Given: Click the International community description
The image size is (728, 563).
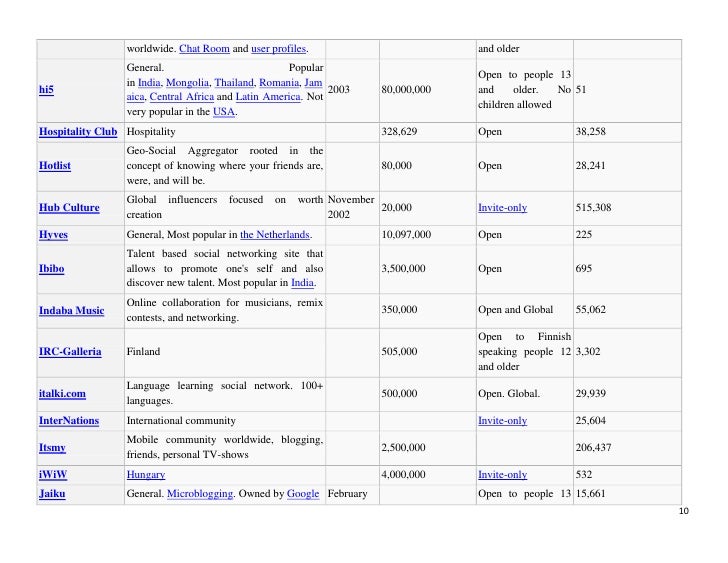Looking at the screenshot, I should (x=181, y=421).
